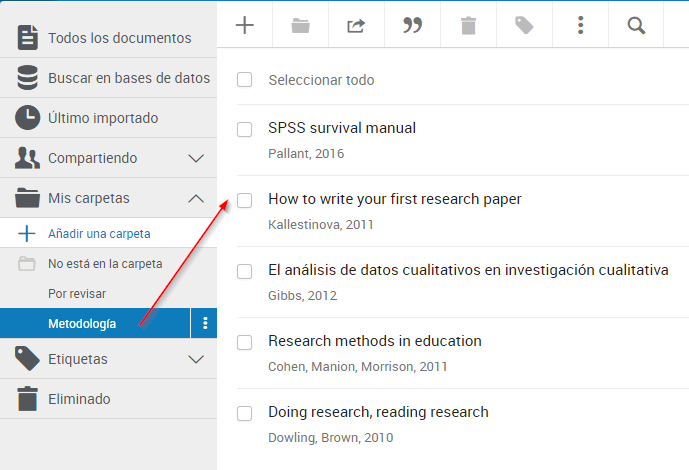The width and height of the screenshot is (689, 470).
Task: Click the quotation marks cite icon
Action: [412, 26]
